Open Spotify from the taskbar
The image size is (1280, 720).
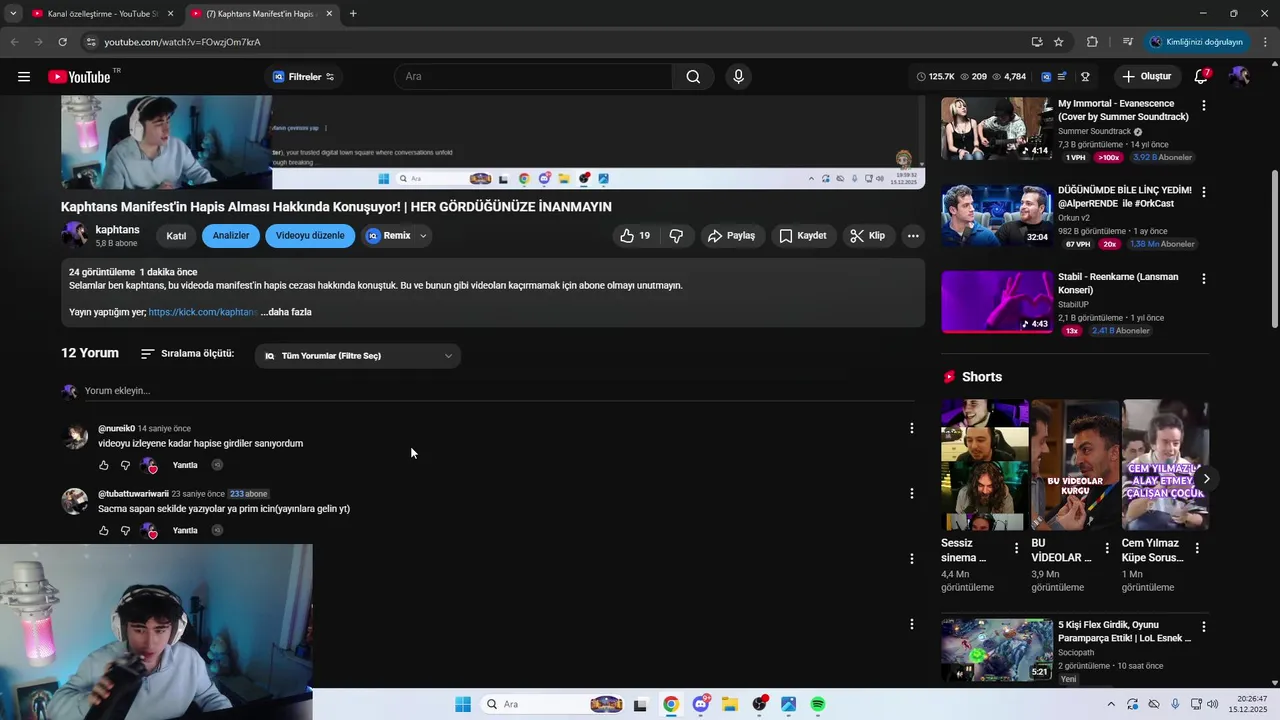click(818, 704)
